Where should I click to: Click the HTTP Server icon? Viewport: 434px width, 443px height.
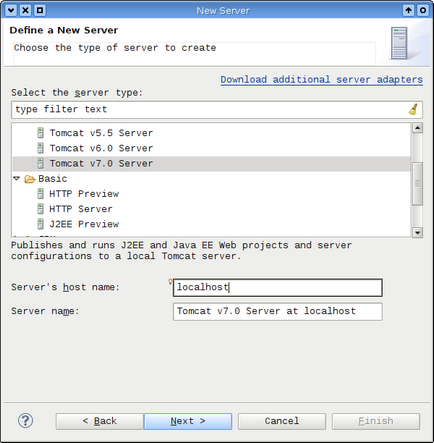[40, 209]
